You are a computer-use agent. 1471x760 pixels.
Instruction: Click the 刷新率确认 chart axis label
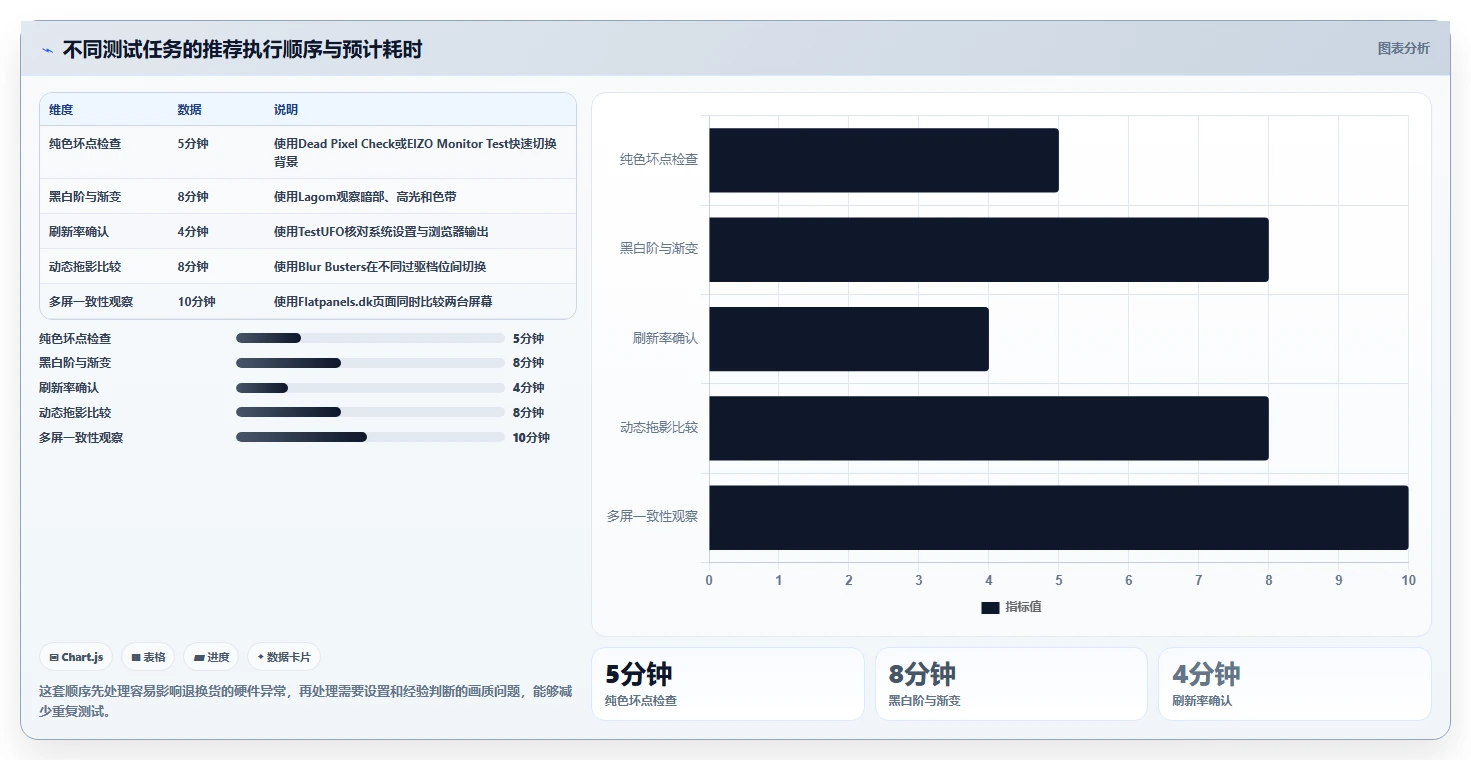[x=665, y=339]
